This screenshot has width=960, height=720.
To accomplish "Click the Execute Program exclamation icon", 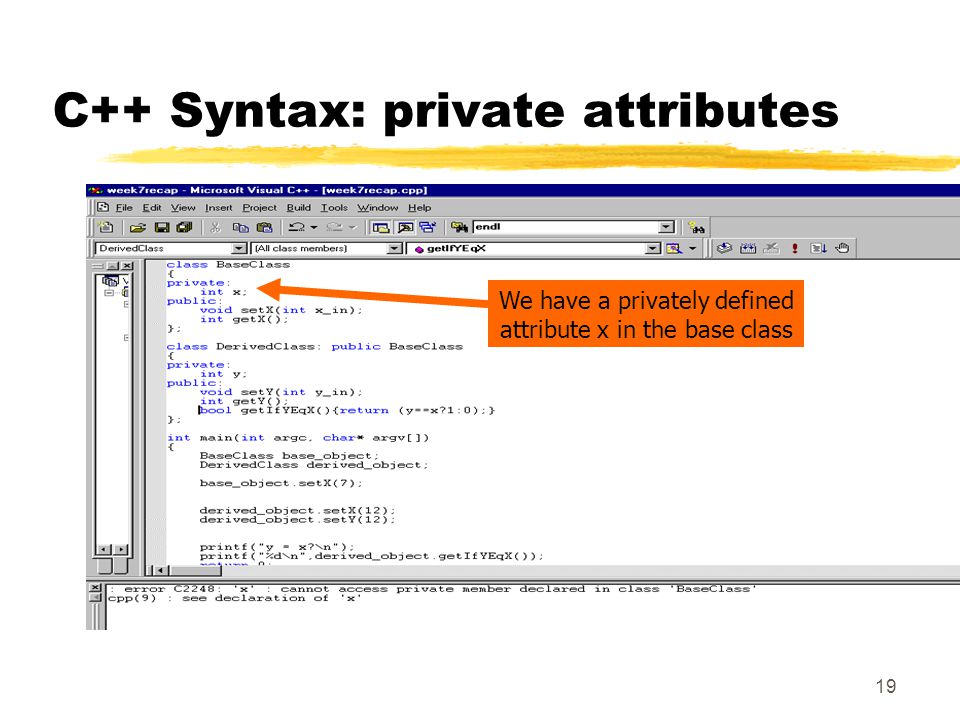I will click(795, 248).
